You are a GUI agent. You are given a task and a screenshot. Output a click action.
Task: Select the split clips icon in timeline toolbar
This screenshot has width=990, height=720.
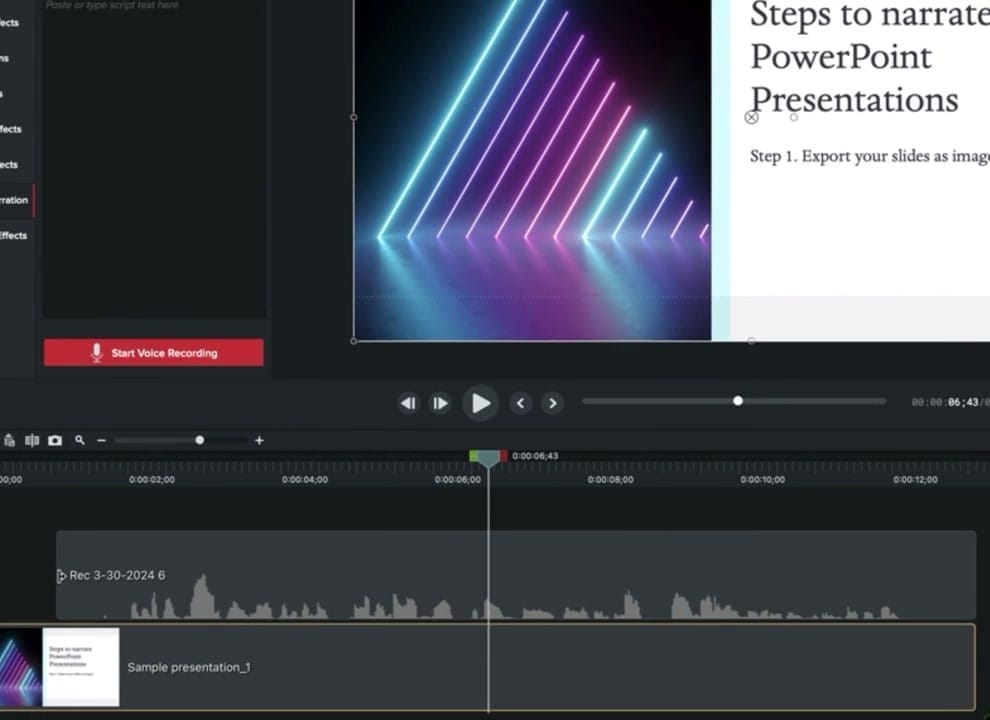[x=32, y=440]
